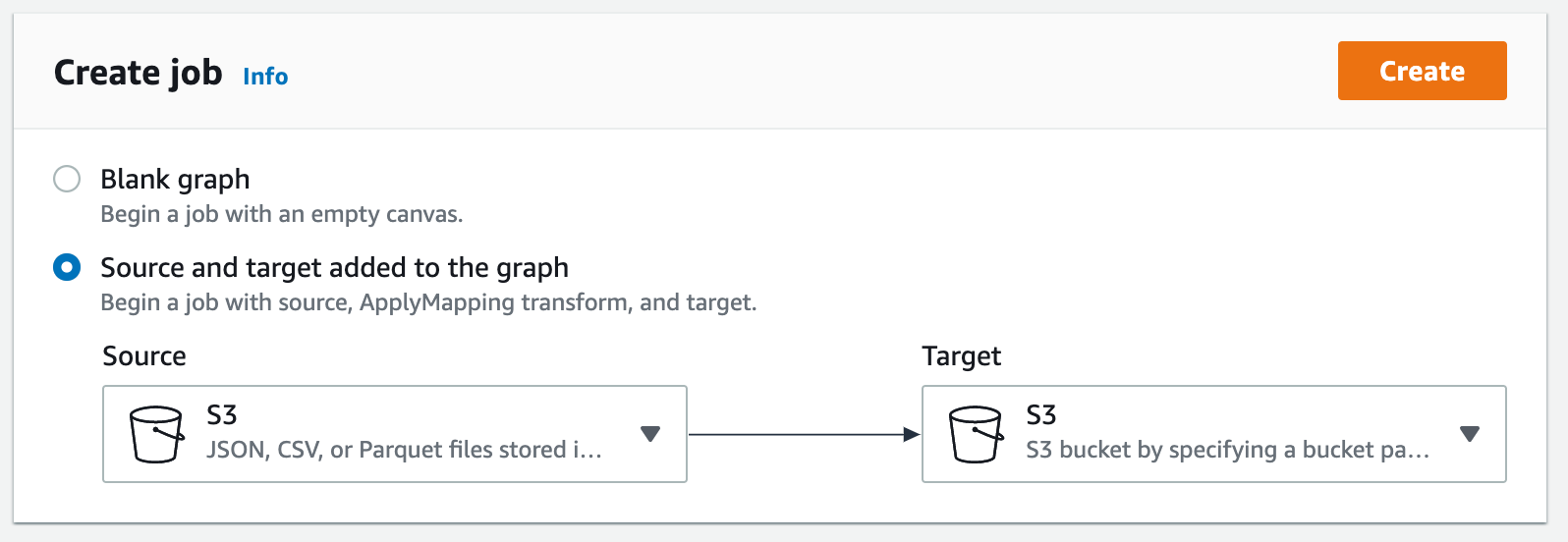This screenshot has width=1568, height=542.
Task: Click the orange Create button
Action: 1422,71
